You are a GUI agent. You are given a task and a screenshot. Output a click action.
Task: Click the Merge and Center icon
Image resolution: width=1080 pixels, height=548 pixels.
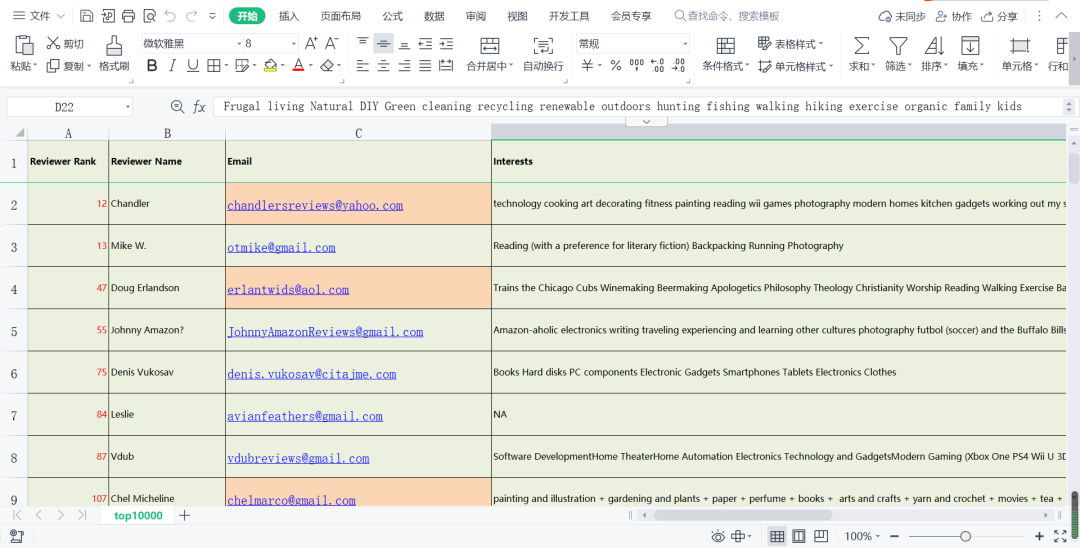click(489, 45)
